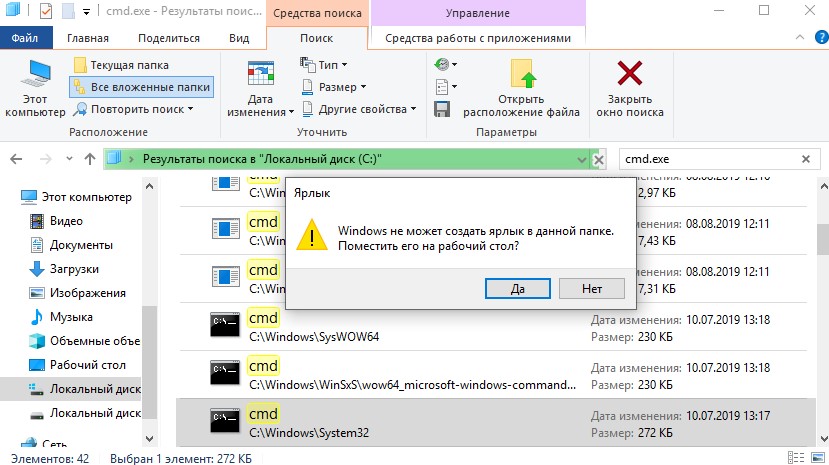Click Properties checkmark icon in title bar
The height and width of the screenshot is (465, 829).
46,11
